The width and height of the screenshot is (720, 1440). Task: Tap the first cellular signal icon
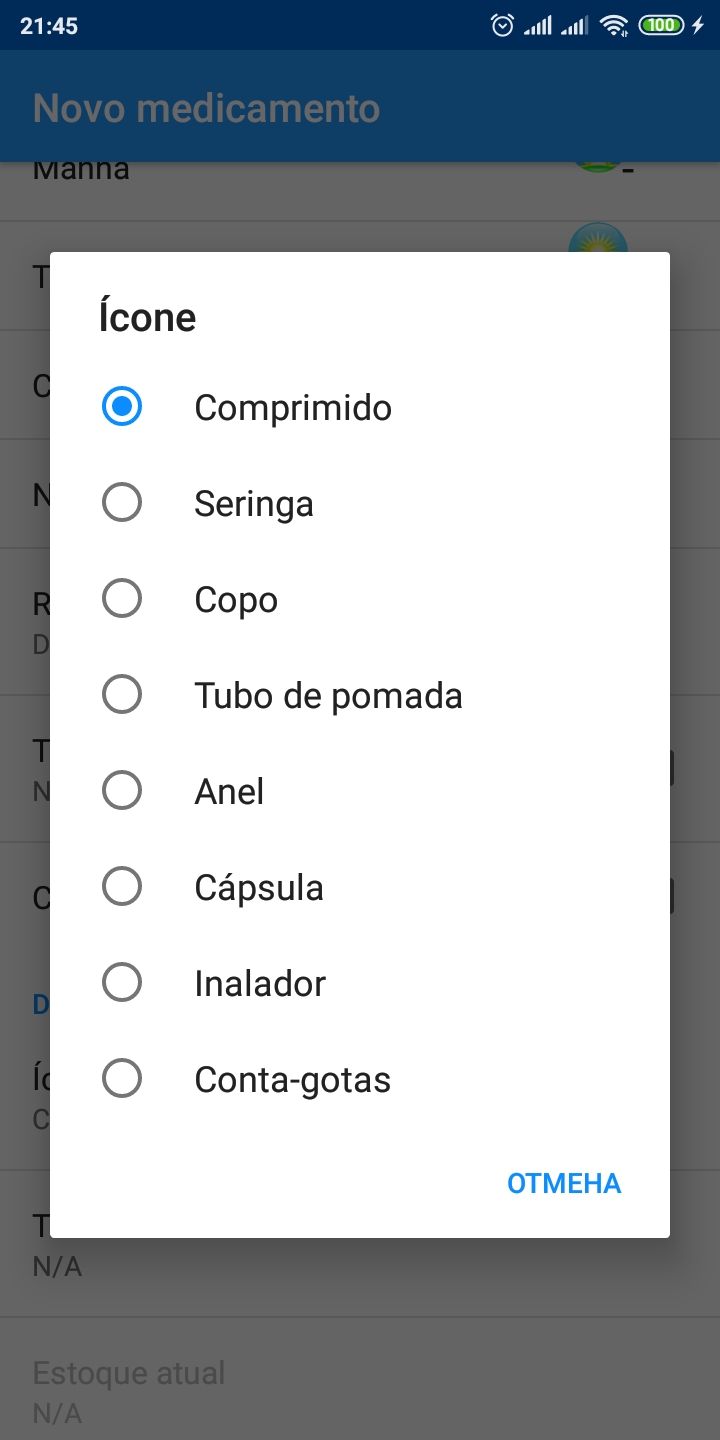(x=538, y=25)
